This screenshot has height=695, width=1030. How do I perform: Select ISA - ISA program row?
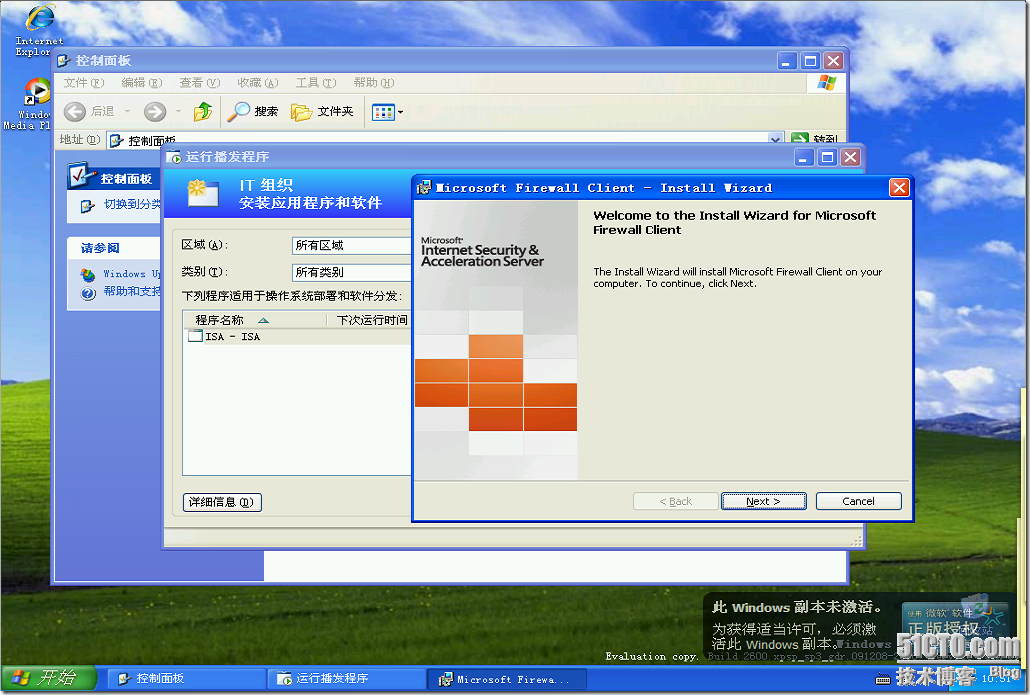pos(299,336)
